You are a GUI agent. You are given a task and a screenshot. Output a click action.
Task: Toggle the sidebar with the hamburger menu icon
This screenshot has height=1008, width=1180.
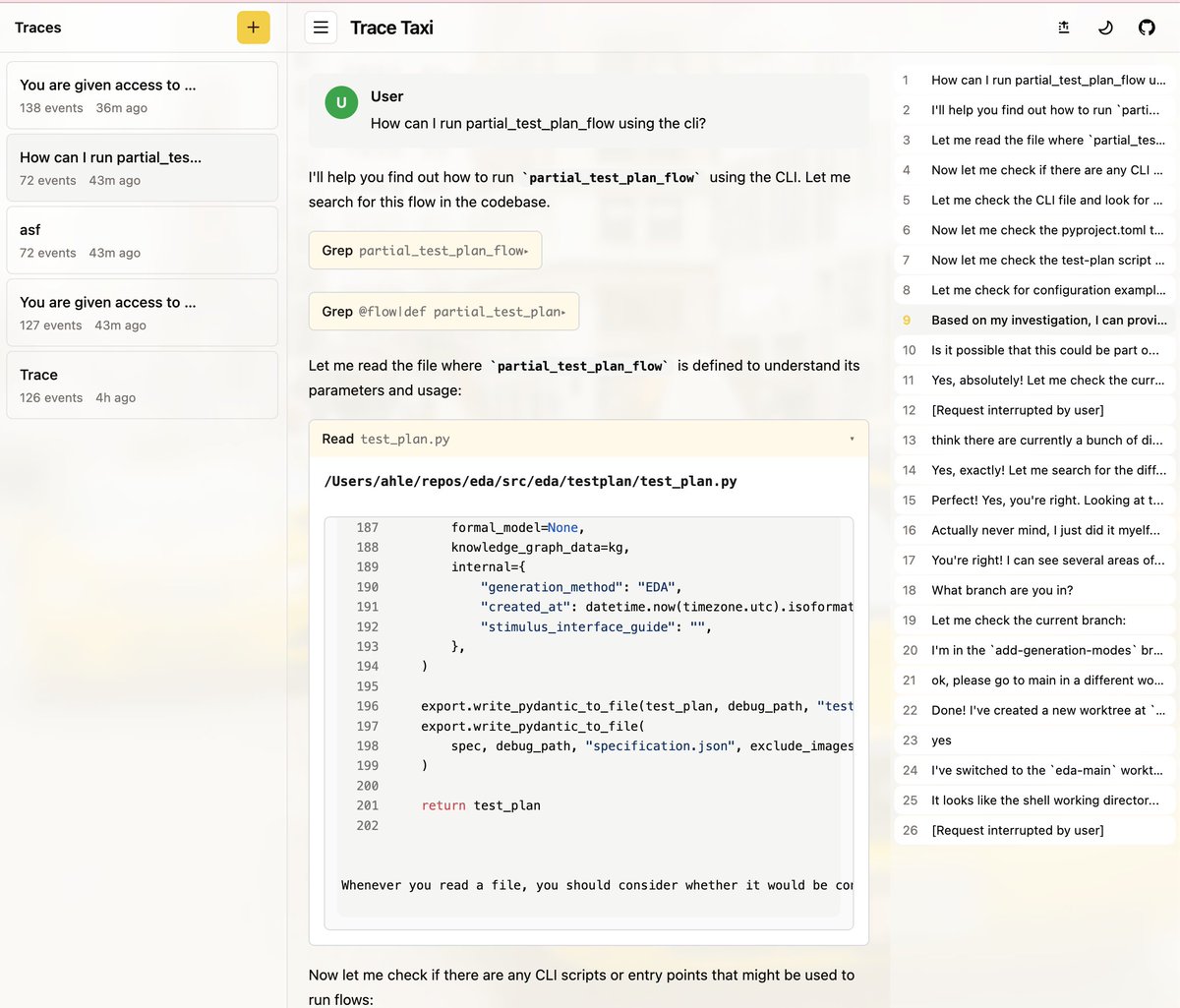pyautogui.click(x=321, y=28)
